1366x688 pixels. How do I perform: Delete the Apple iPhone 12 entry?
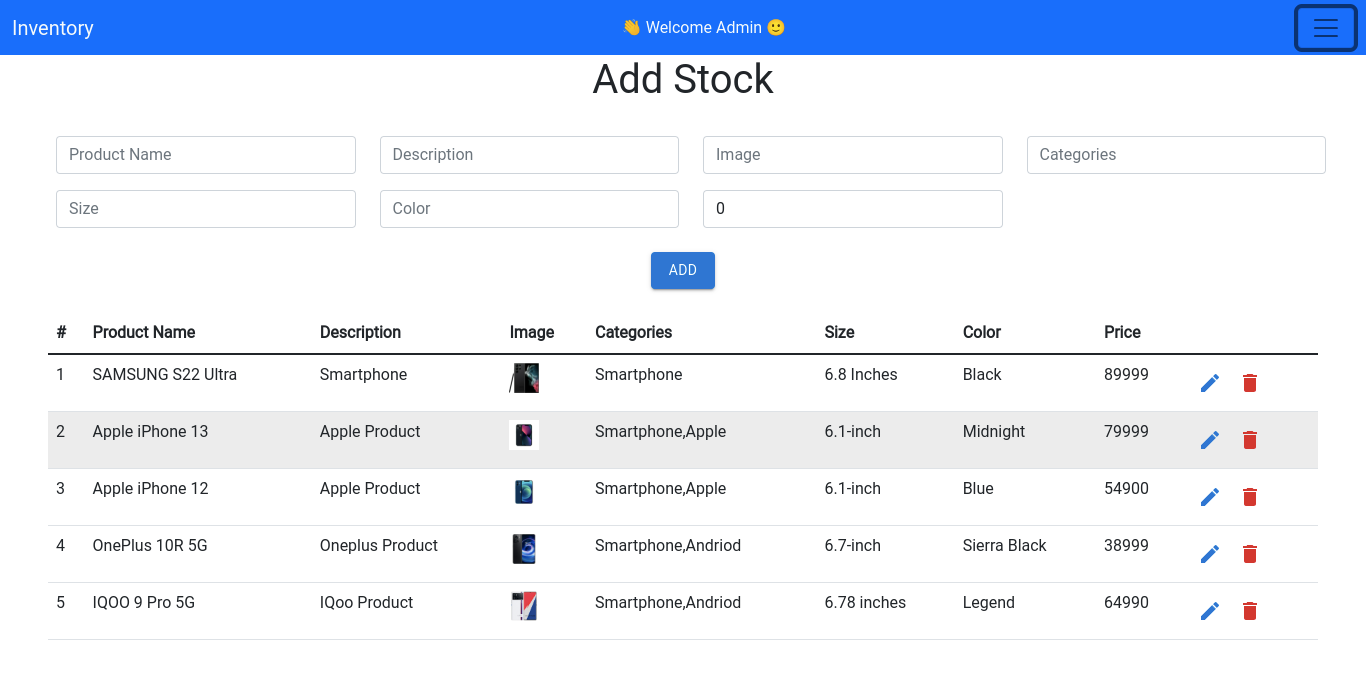point(1249,497)
